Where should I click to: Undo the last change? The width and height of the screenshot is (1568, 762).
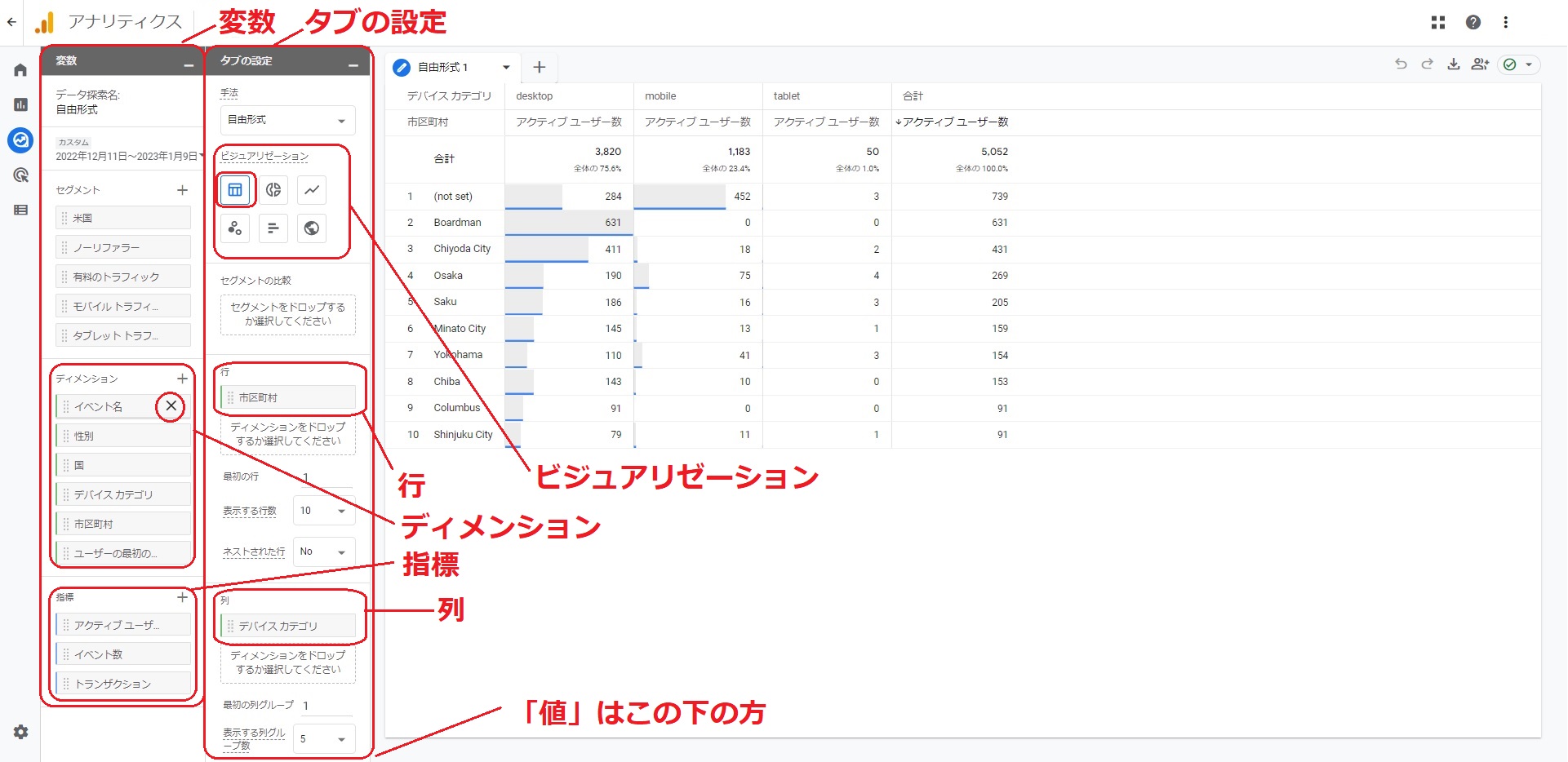pyautogui.click(x=1401, y=64)
